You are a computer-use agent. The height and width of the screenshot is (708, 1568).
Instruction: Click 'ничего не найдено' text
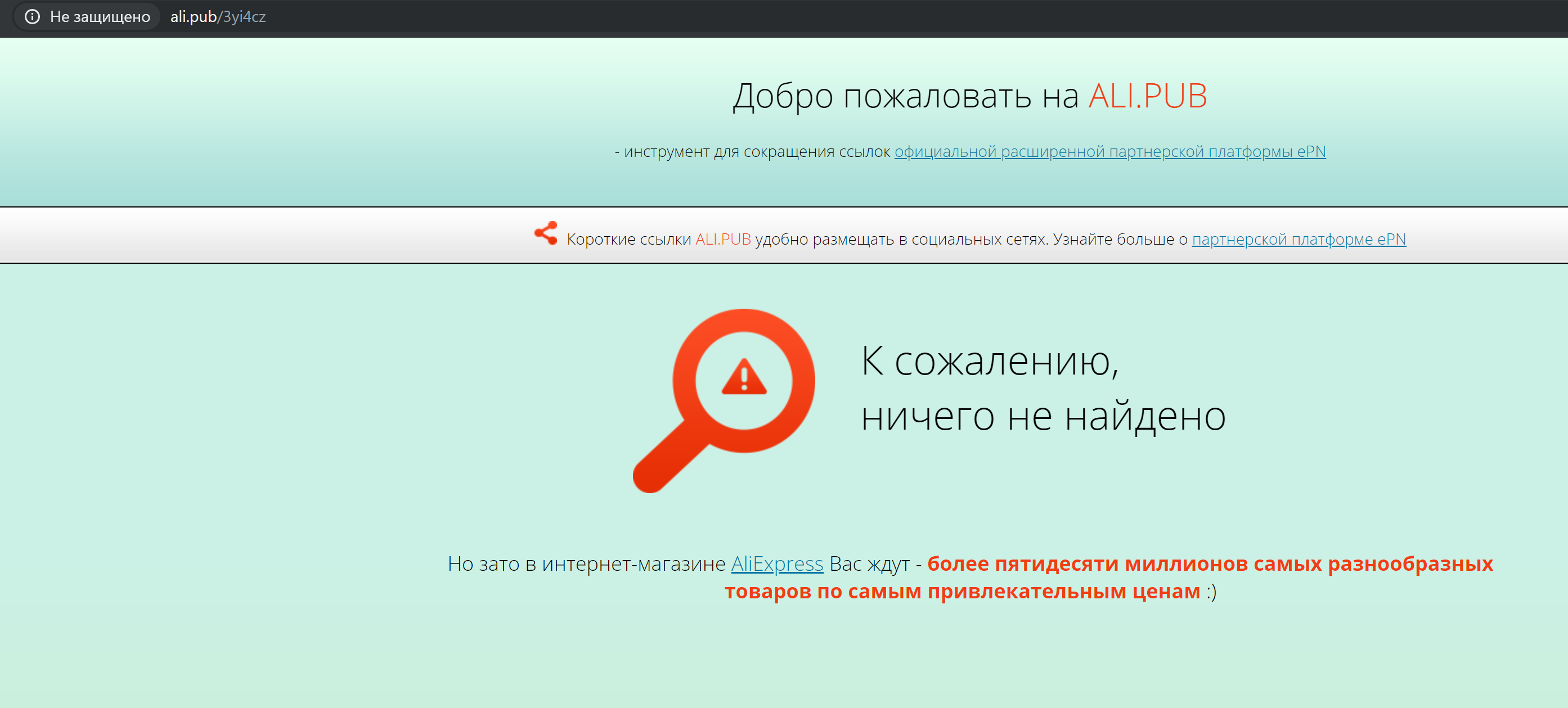[1043, 416]
